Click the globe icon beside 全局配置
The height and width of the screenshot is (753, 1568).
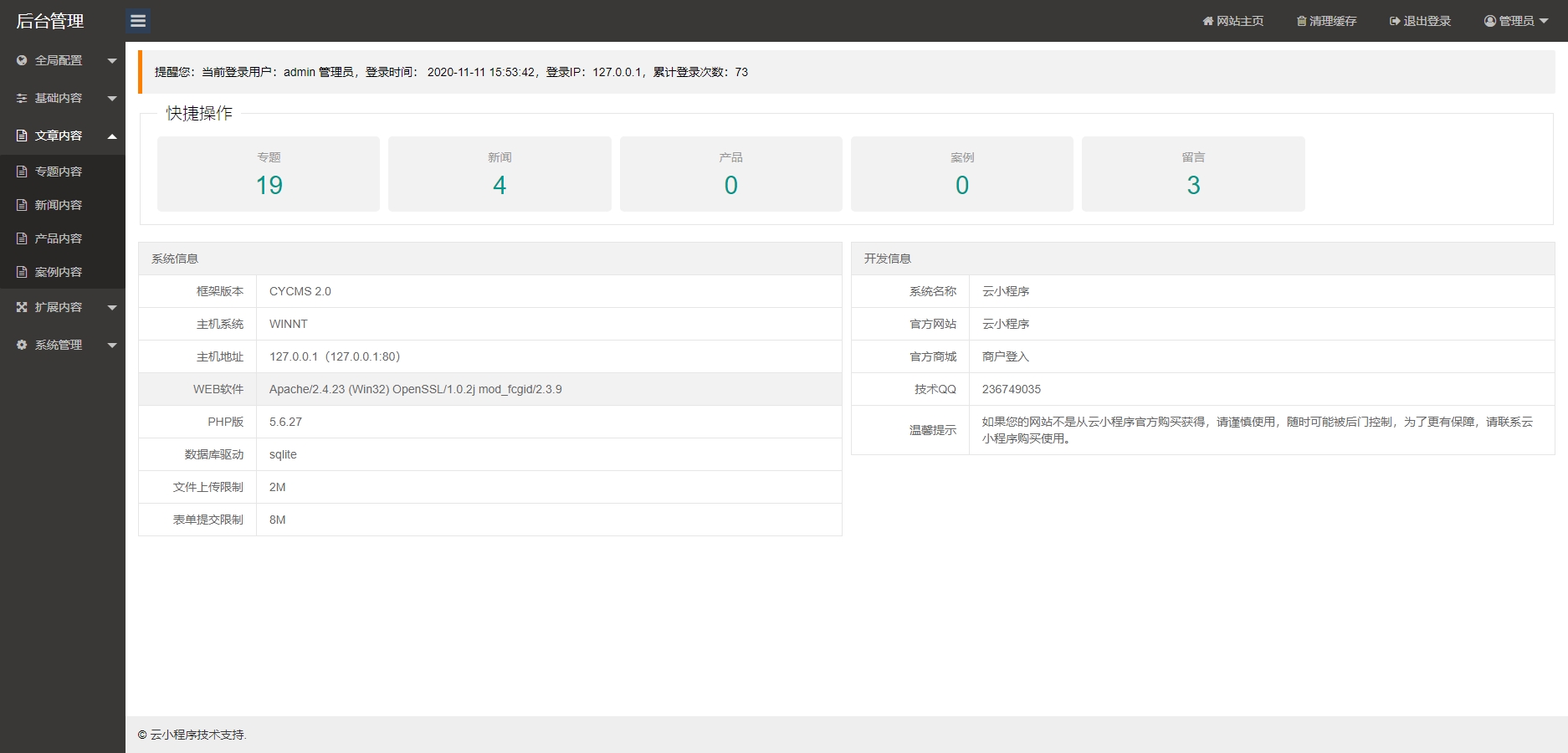(x=22, y=60)
